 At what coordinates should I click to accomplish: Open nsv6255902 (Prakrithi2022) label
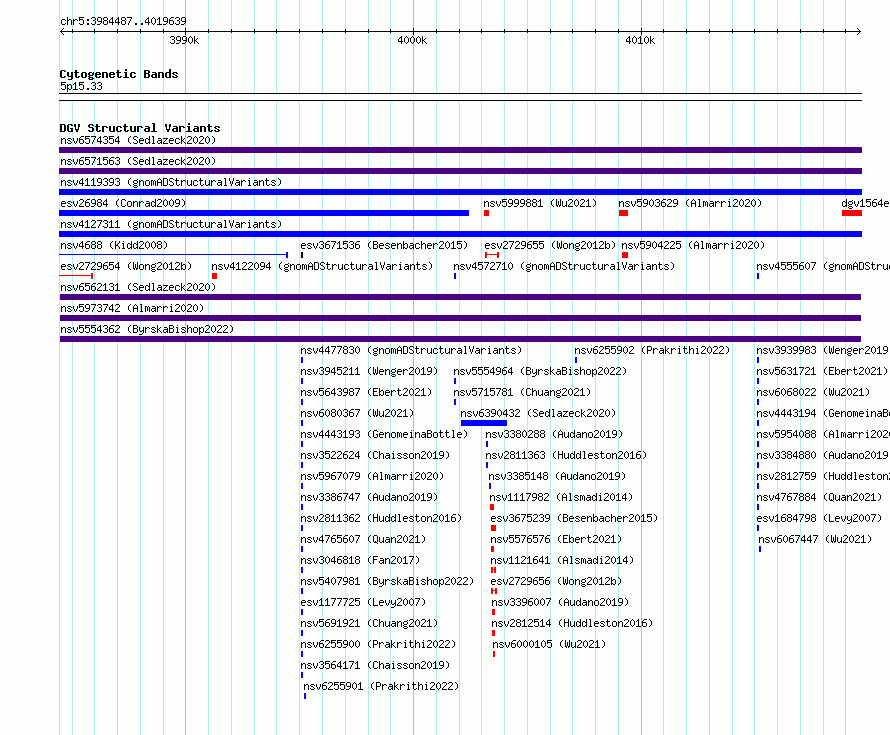(652, 350)
